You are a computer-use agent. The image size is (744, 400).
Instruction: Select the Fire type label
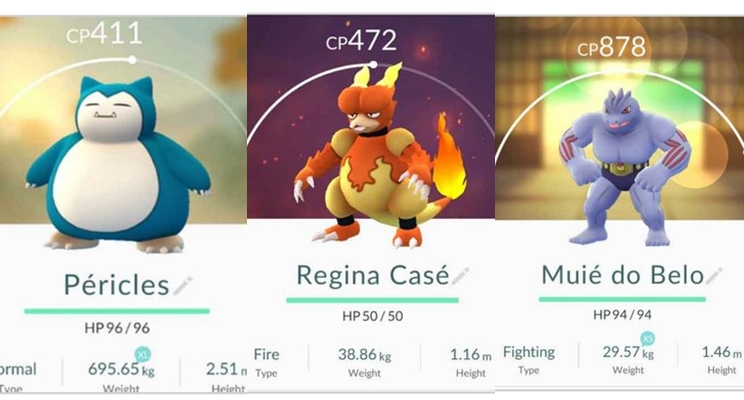[266, 354]
